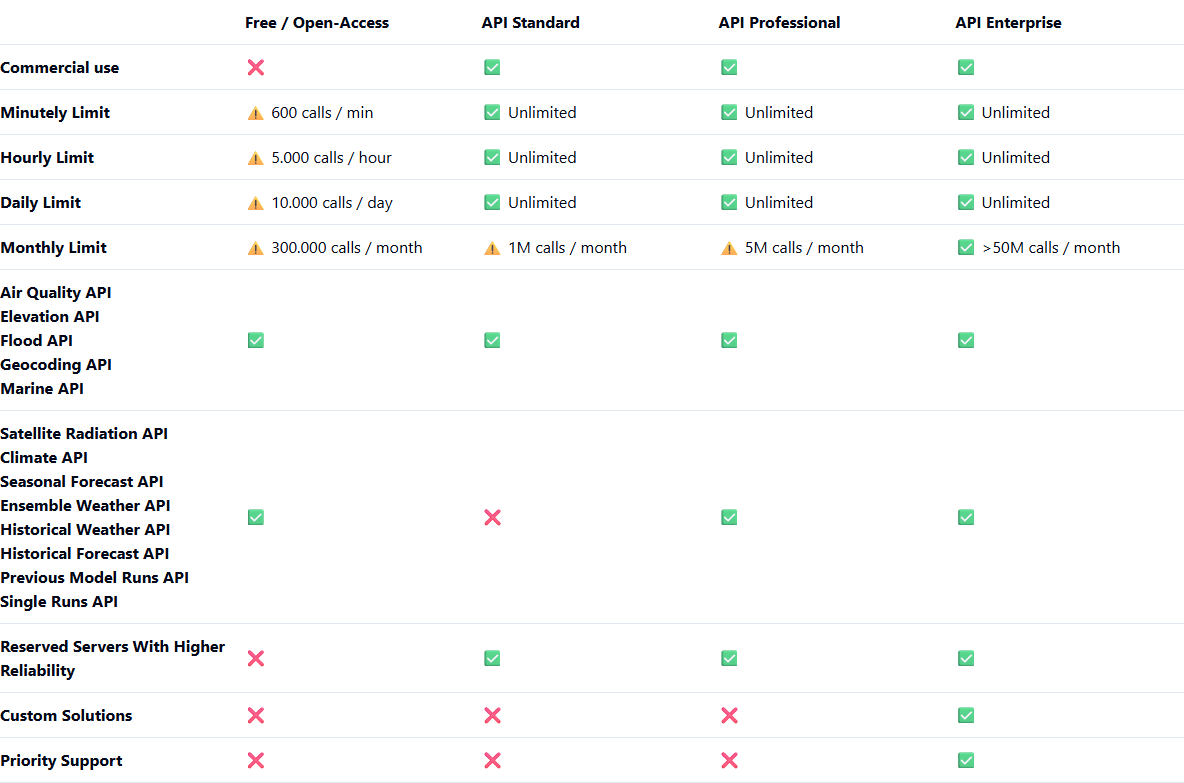
Task: Click the 300.000 calls / month value
Action: 347,248
